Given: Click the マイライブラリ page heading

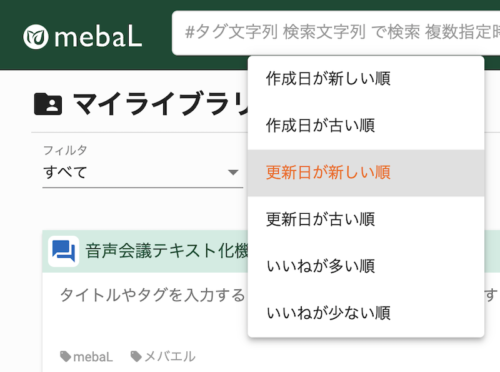Looking at the screenshot, I should click(x=161, y=104).
